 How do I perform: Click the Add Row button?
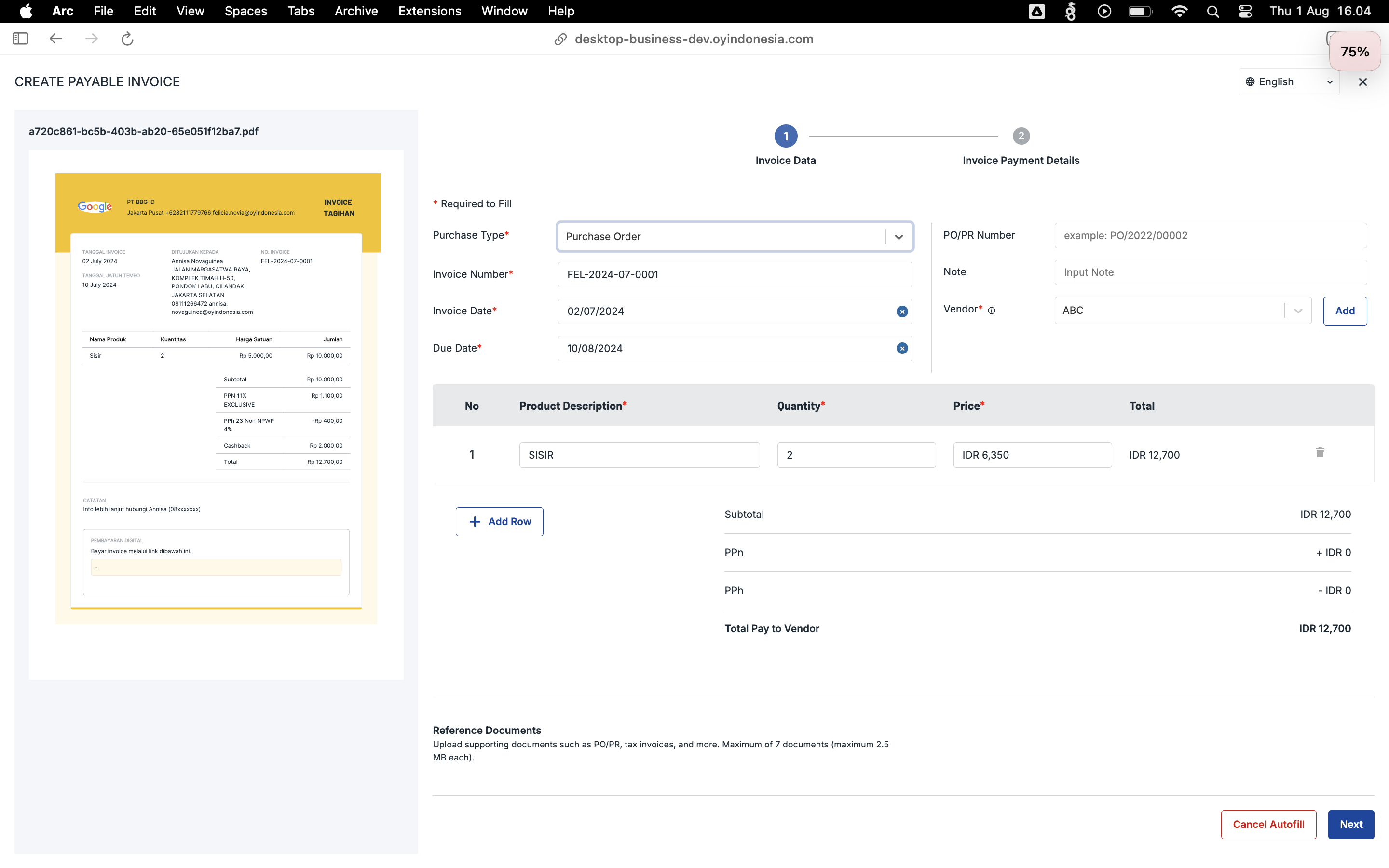click(x=499, y=521)
